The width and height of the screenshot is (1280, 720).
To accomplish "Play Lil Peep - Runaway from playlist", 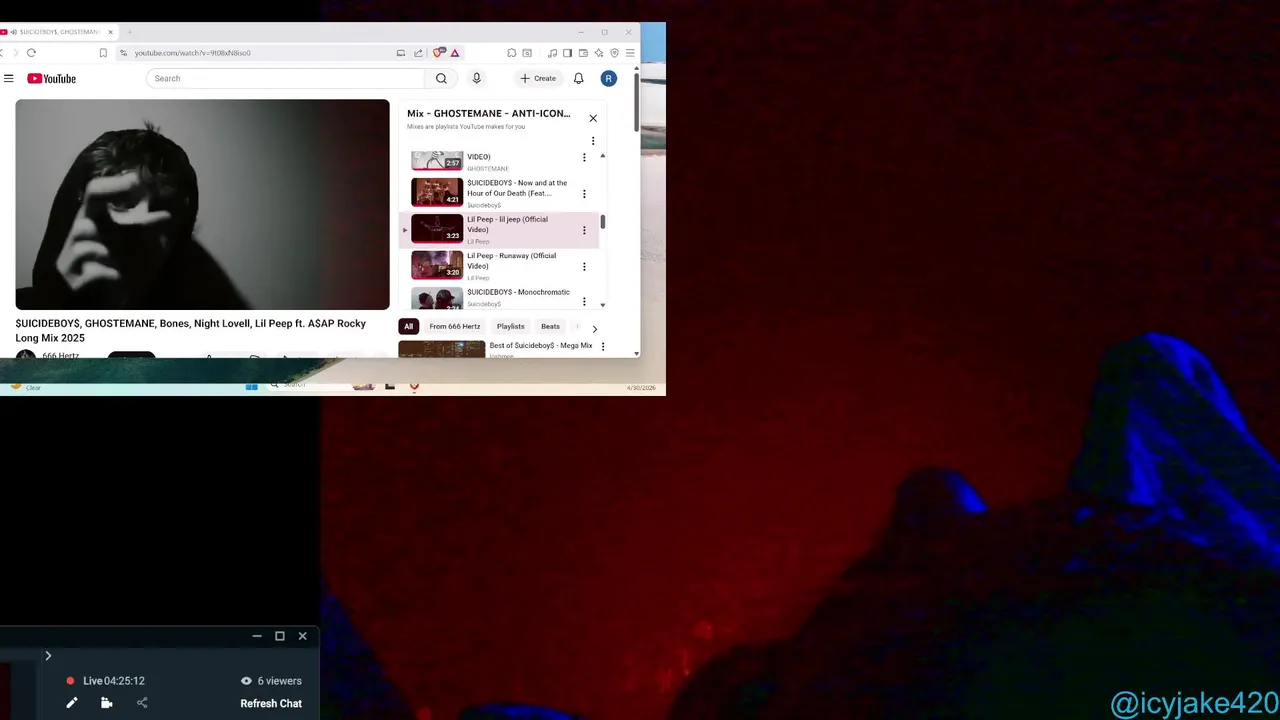I will [x=511, y=261].
